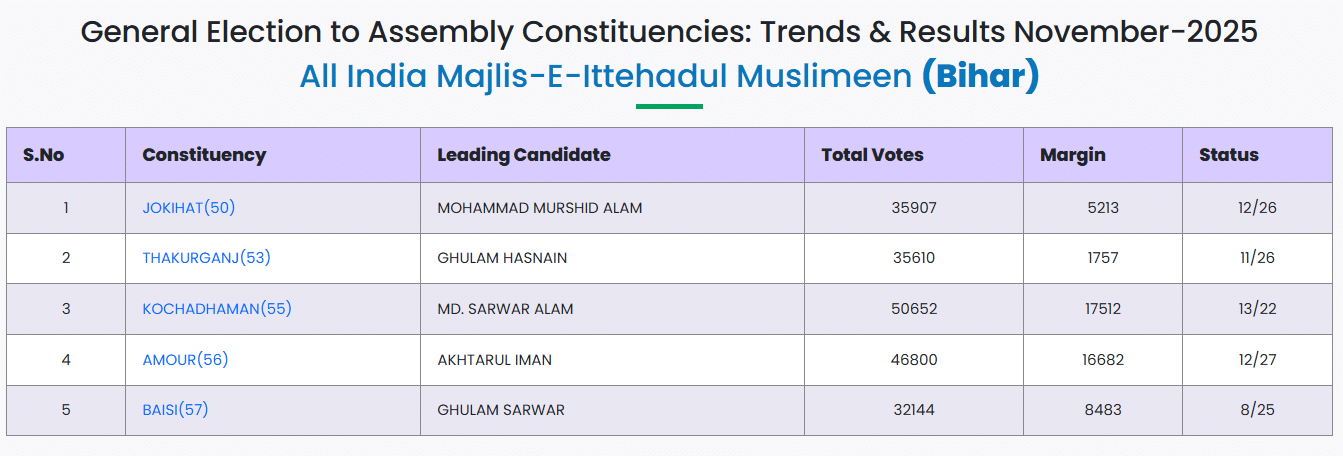Click the Total Votes column header
This screenshot has height=456, width=1343.
point(872,155)
